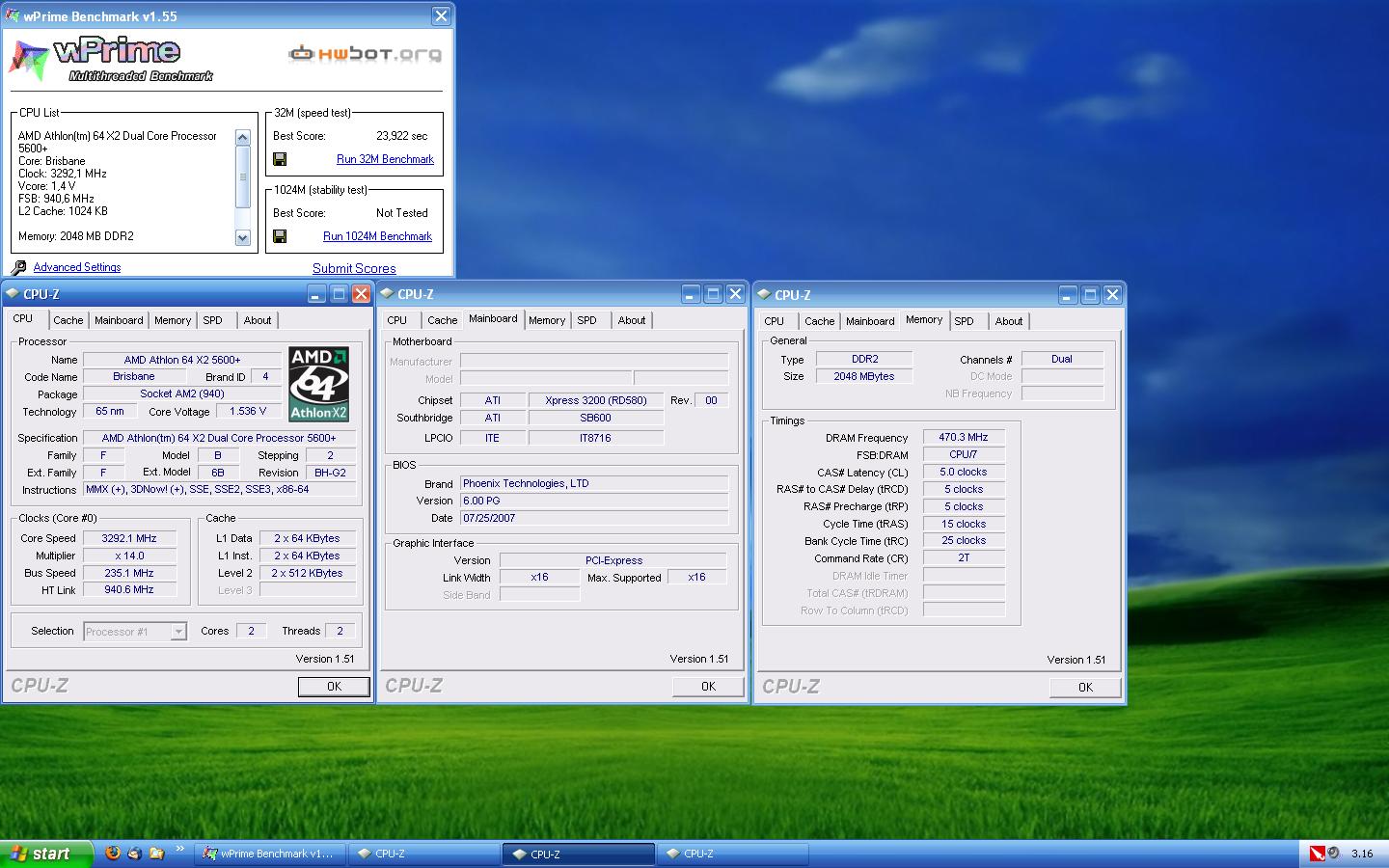Click the Multiplier value x 14.0
The width and height of the screenshot is (1389, 868).
[x=129, y=556]
